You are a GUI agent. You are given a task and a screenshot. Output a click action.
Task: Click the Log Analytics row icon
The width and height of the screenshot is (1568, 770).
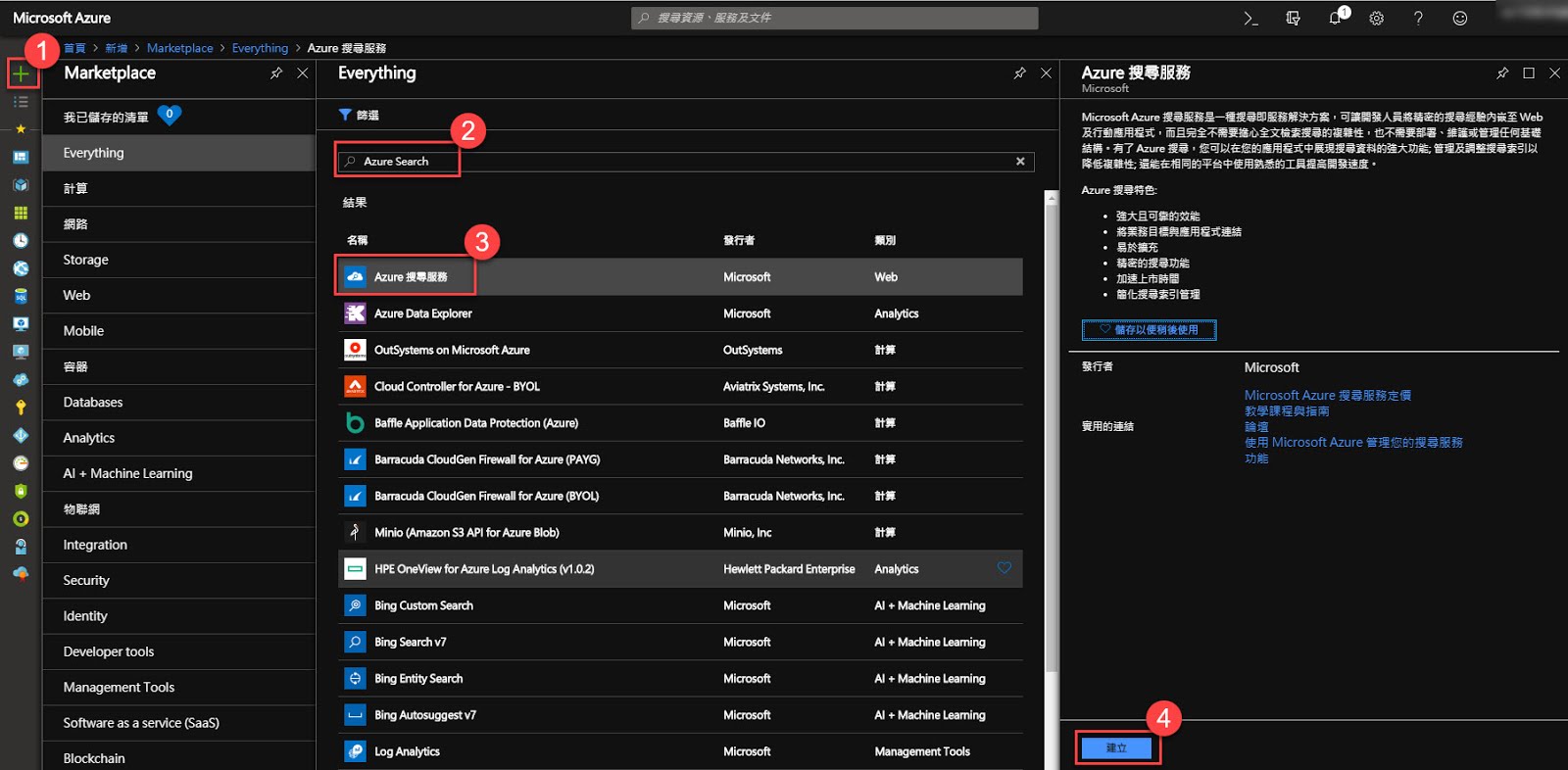pos(355,751)
